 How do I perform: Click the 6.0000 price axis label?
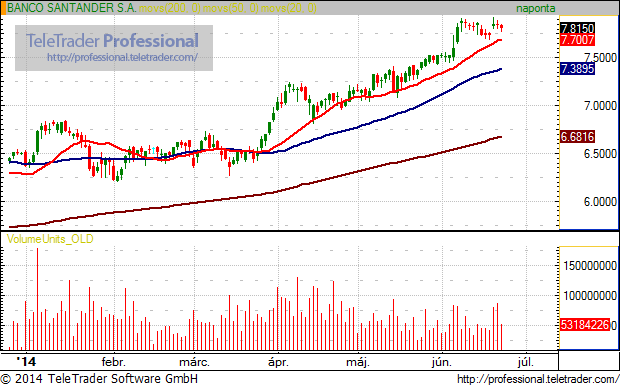[600, 202]
